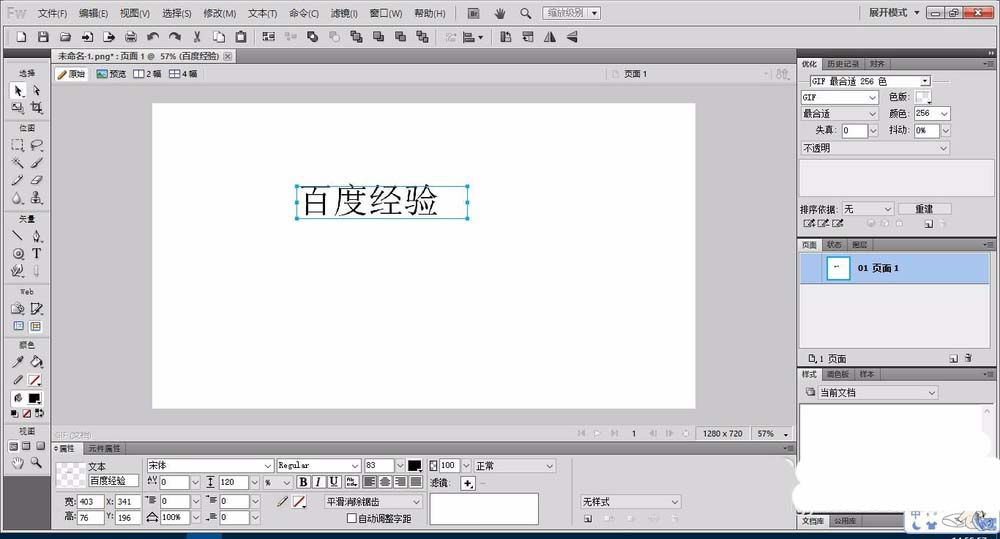The height and width of the screenshot is (539, 1000).
Task: Open the 文件(F) menu
Action: click(x=52, y=13)
